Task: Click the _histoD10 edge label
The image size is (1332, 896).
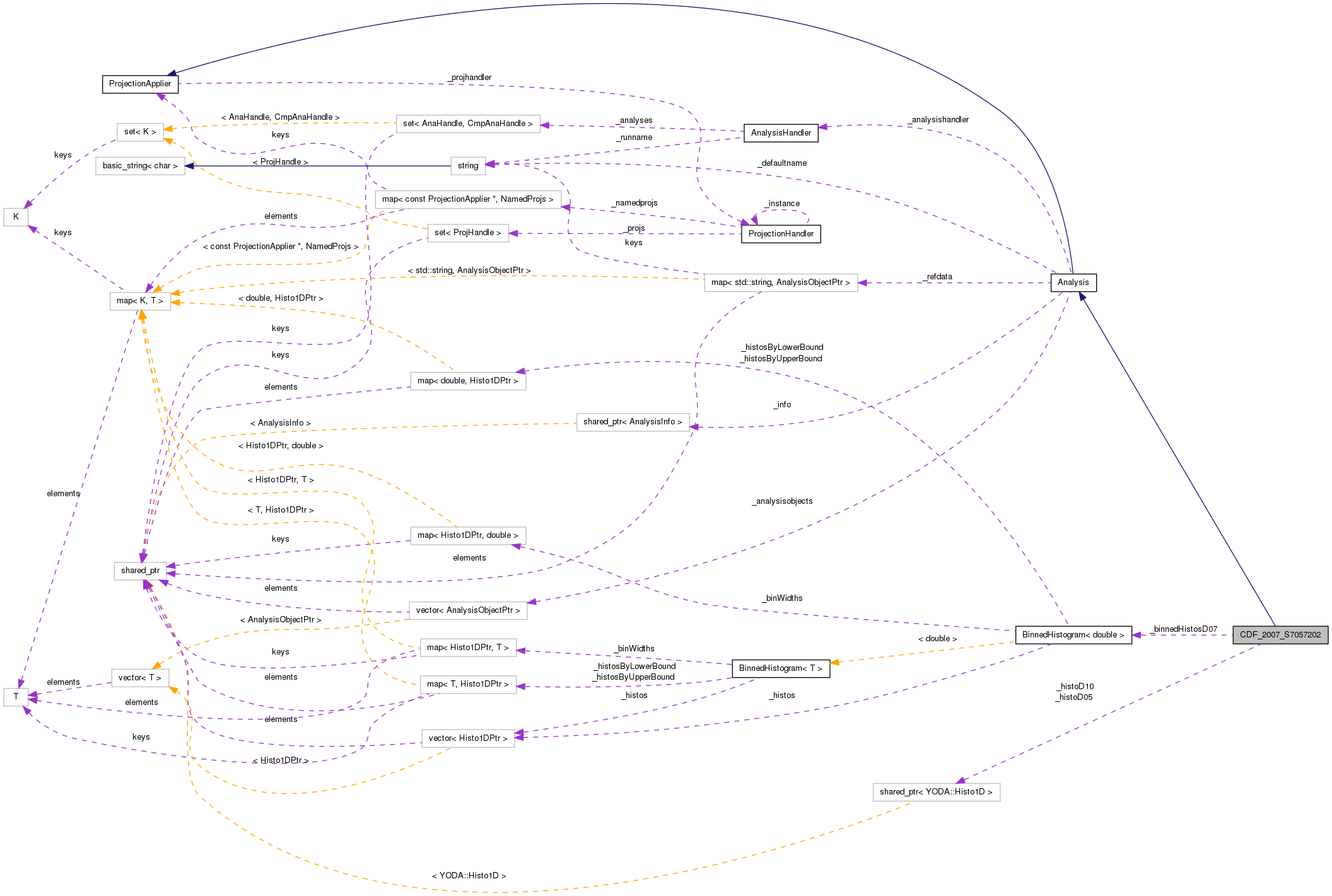Action: [1075, 687]
